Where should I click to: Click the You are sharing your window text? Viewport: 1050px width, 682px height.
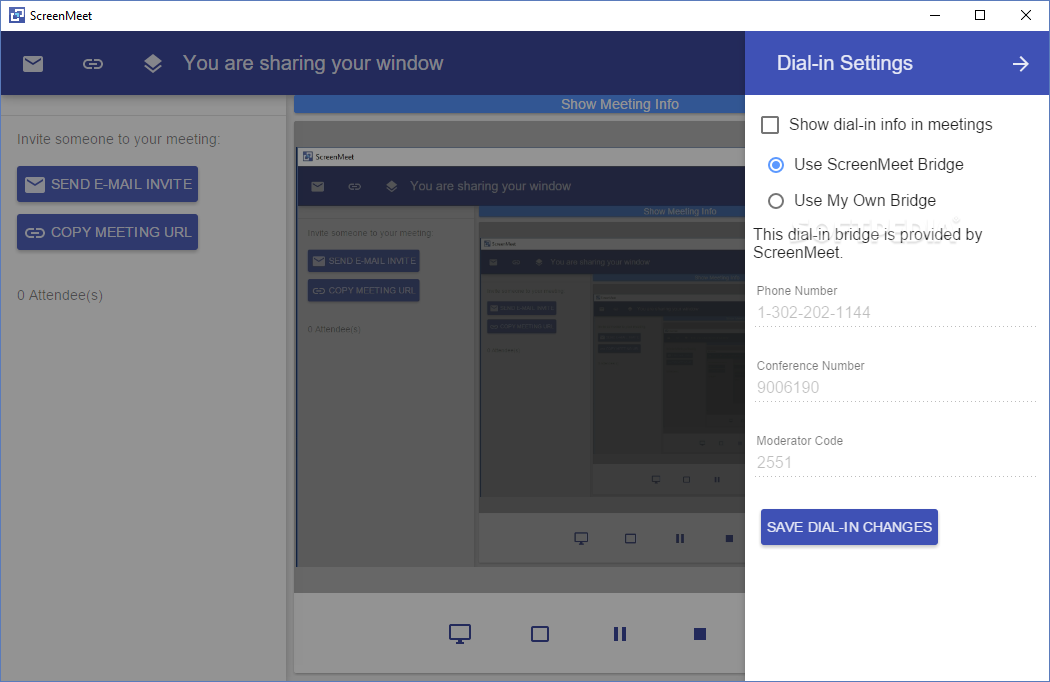pos(313,63)
